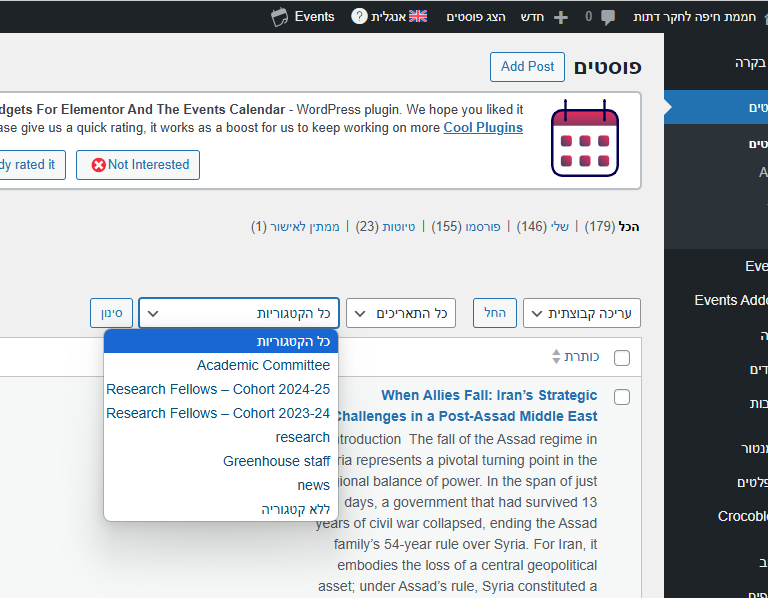Open site name חממת חיפה לחקר דתות
This screenshot has height=598, width=768.
695,17
